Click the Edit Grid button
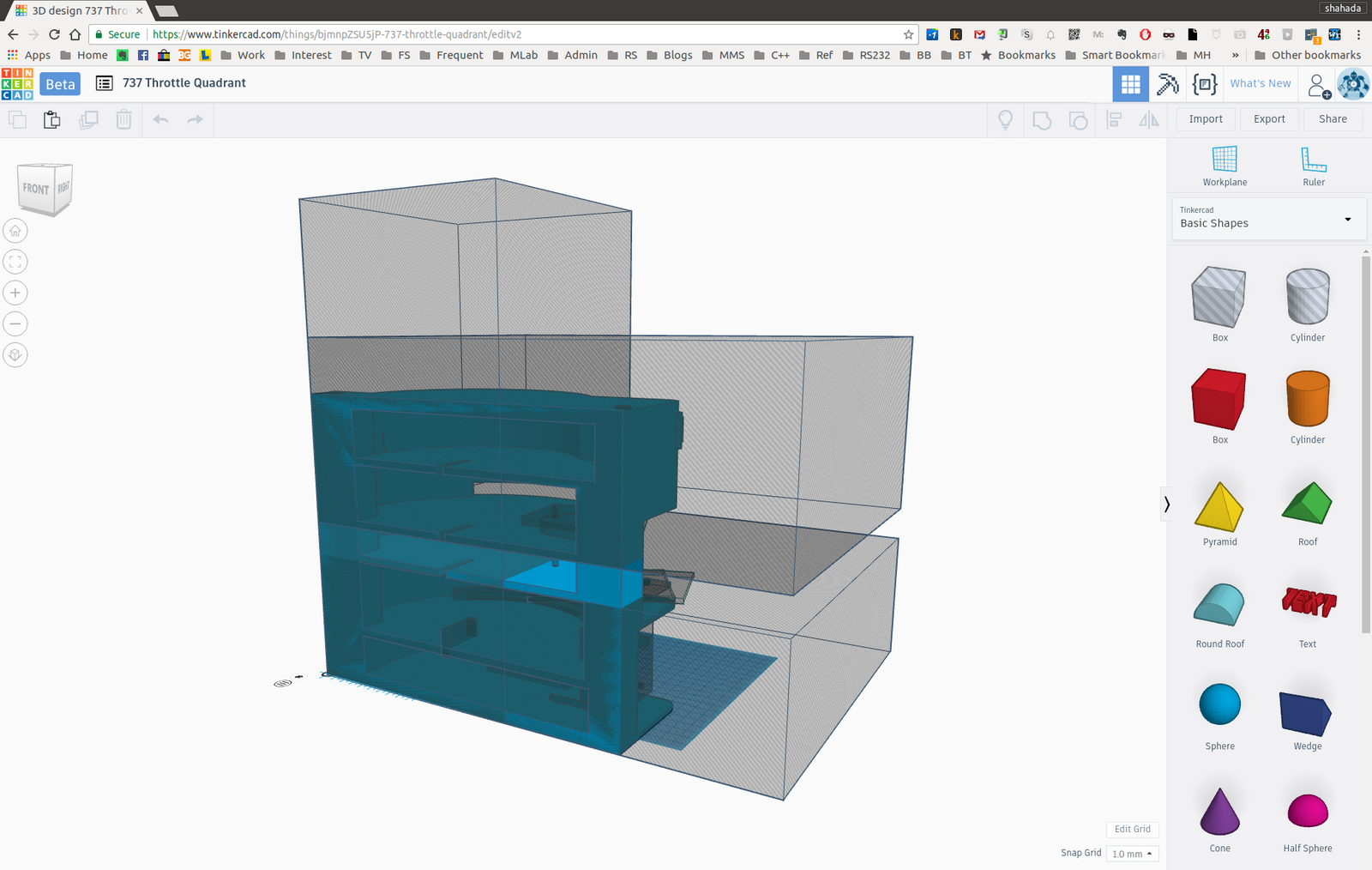 1132,829
